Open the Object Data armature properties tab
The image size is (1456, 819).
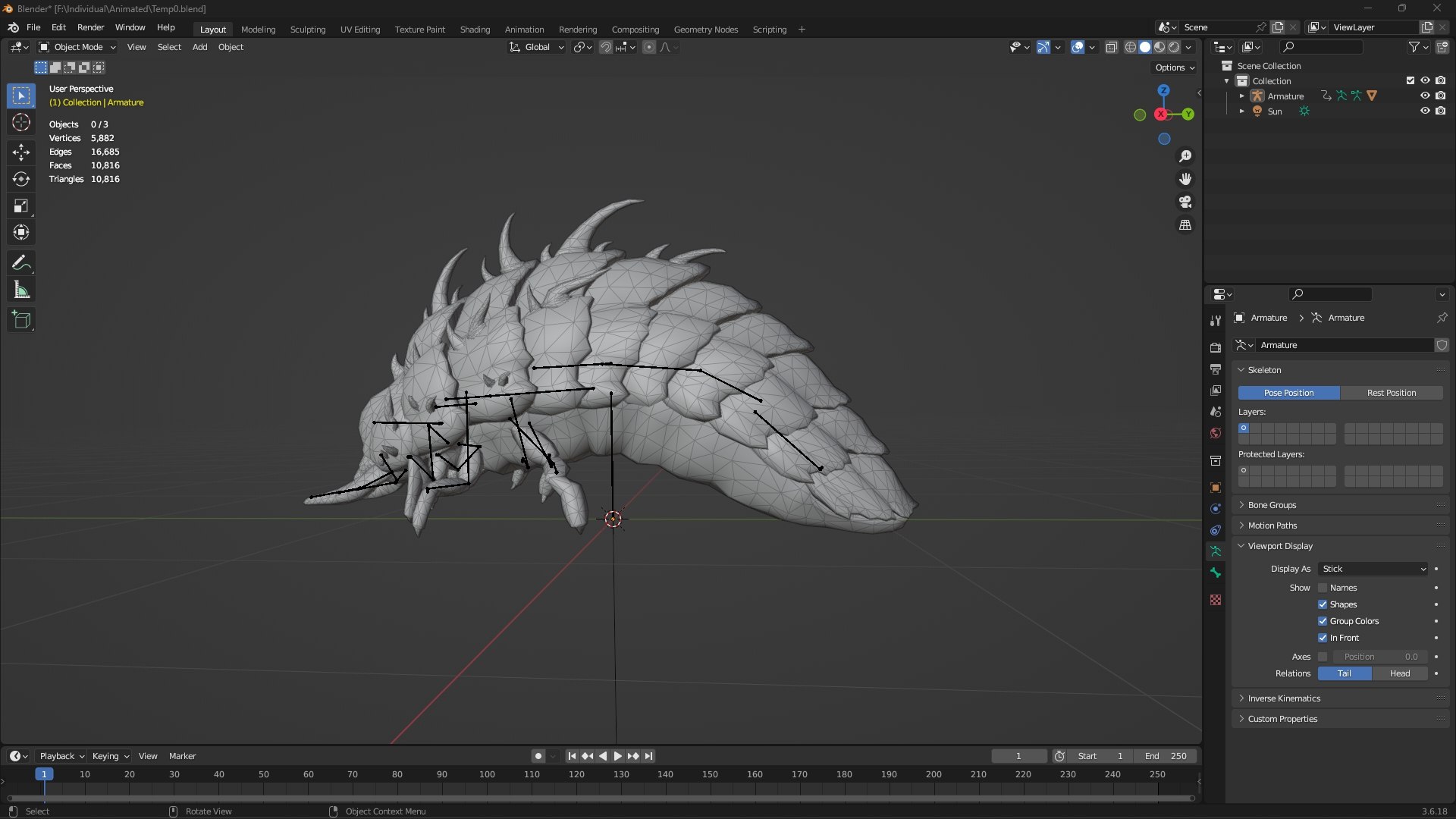coord(1216,551)
